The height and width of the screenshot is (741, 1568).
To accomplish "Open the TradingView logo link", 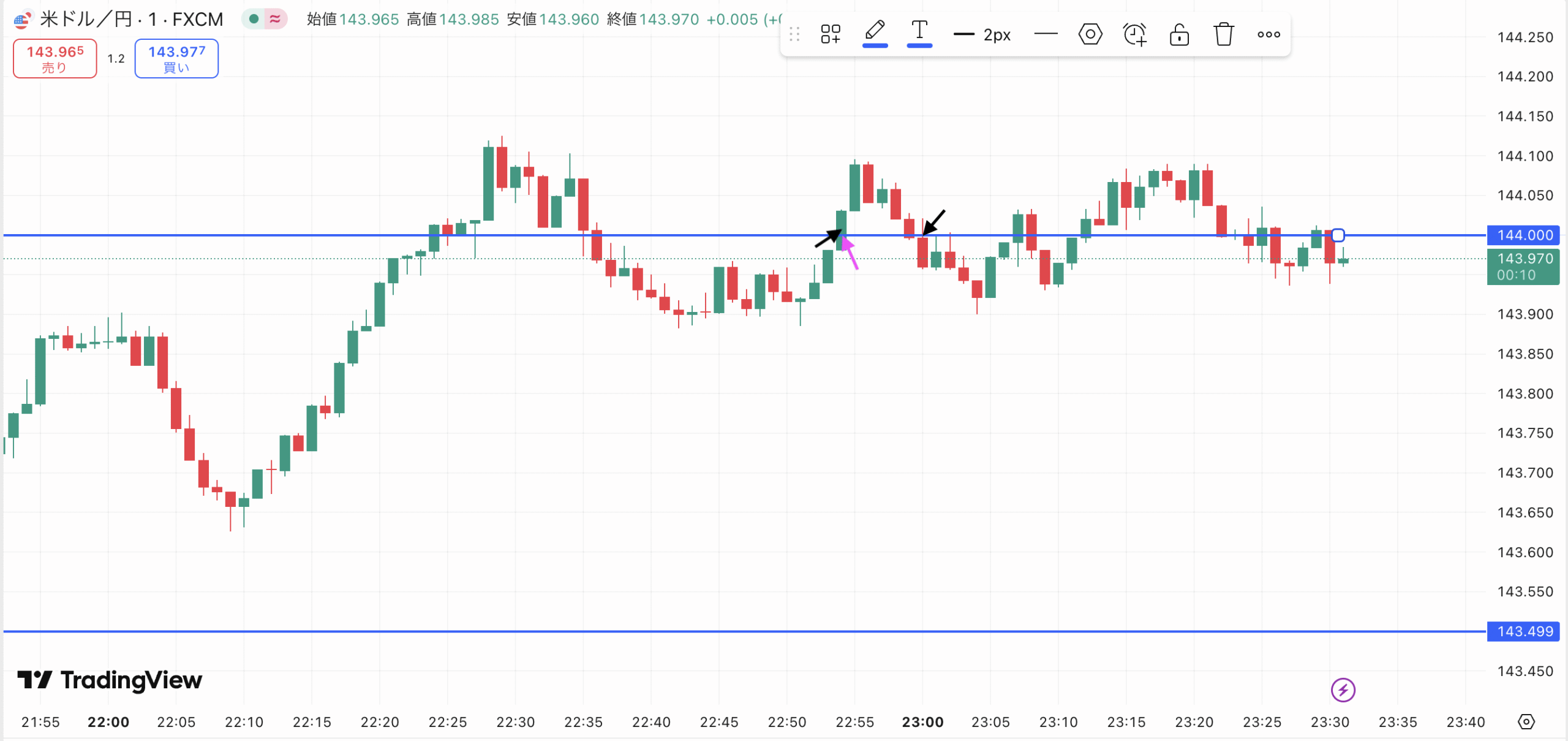I will (x=110, y=680).
